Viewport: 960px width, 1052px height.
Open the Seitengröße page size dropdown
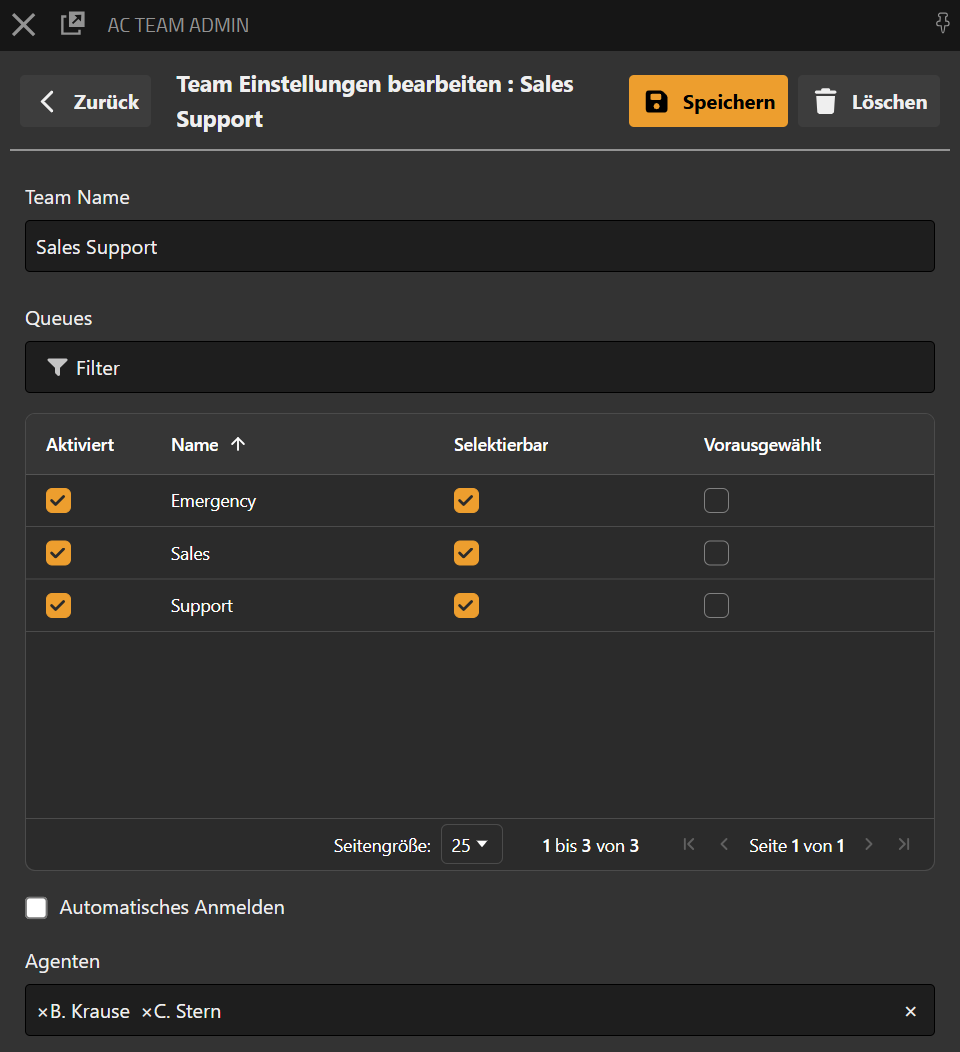471,845
